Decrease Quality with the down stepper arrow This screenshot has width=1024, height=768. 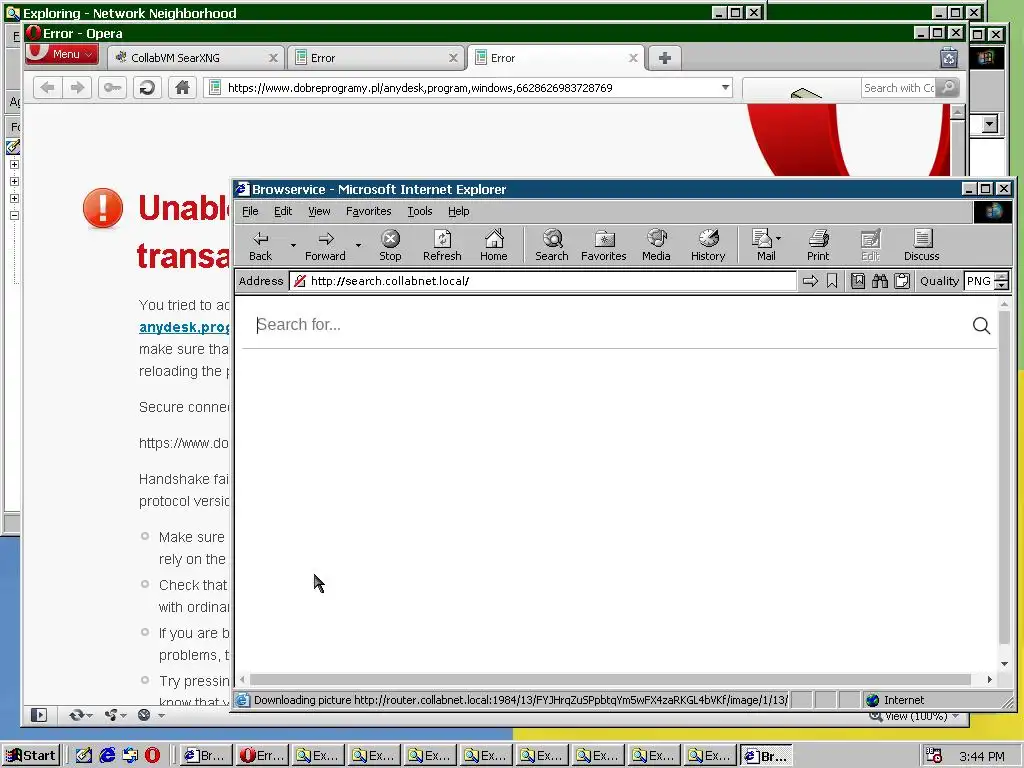click(x=1001, y=285)
